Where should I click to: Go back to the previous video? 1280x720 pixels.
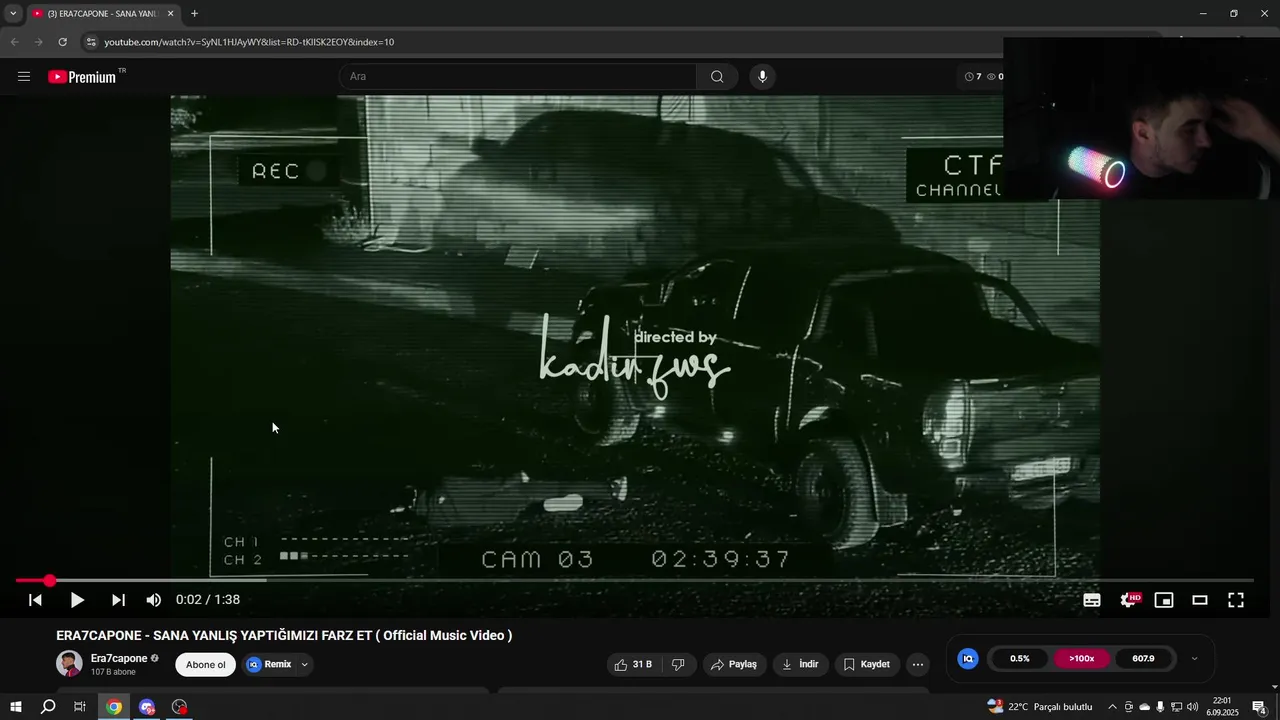coord(35,600)
